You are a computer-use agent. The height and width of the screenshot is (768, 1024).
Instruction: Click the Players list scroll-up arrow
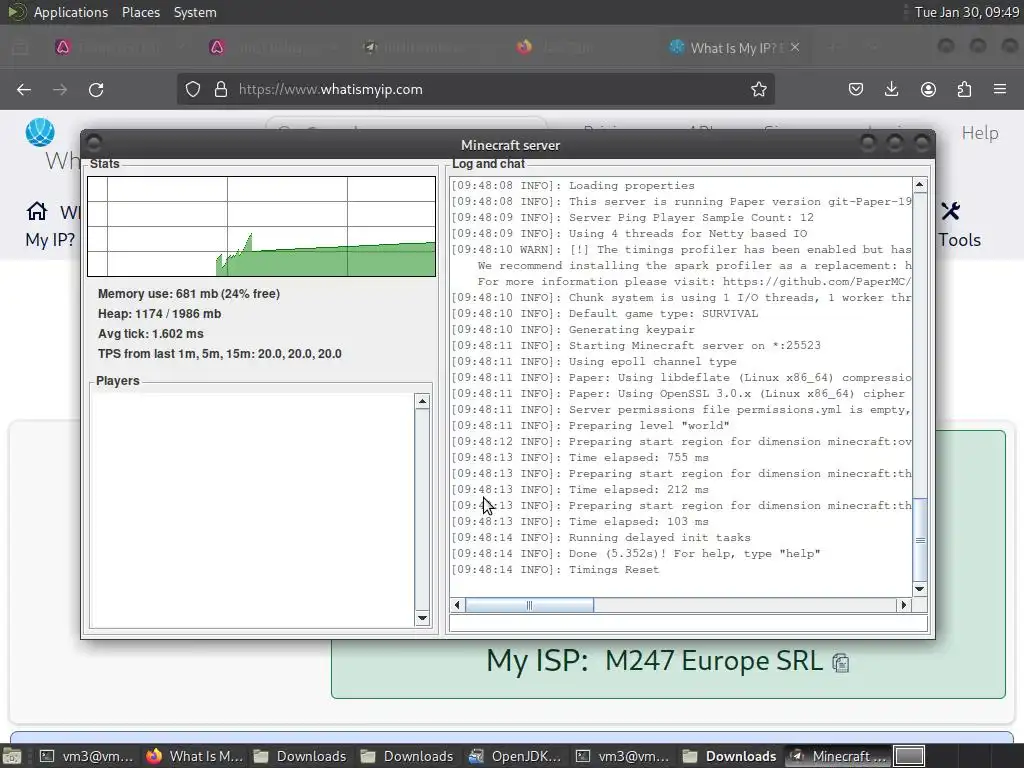pos(422,401)
